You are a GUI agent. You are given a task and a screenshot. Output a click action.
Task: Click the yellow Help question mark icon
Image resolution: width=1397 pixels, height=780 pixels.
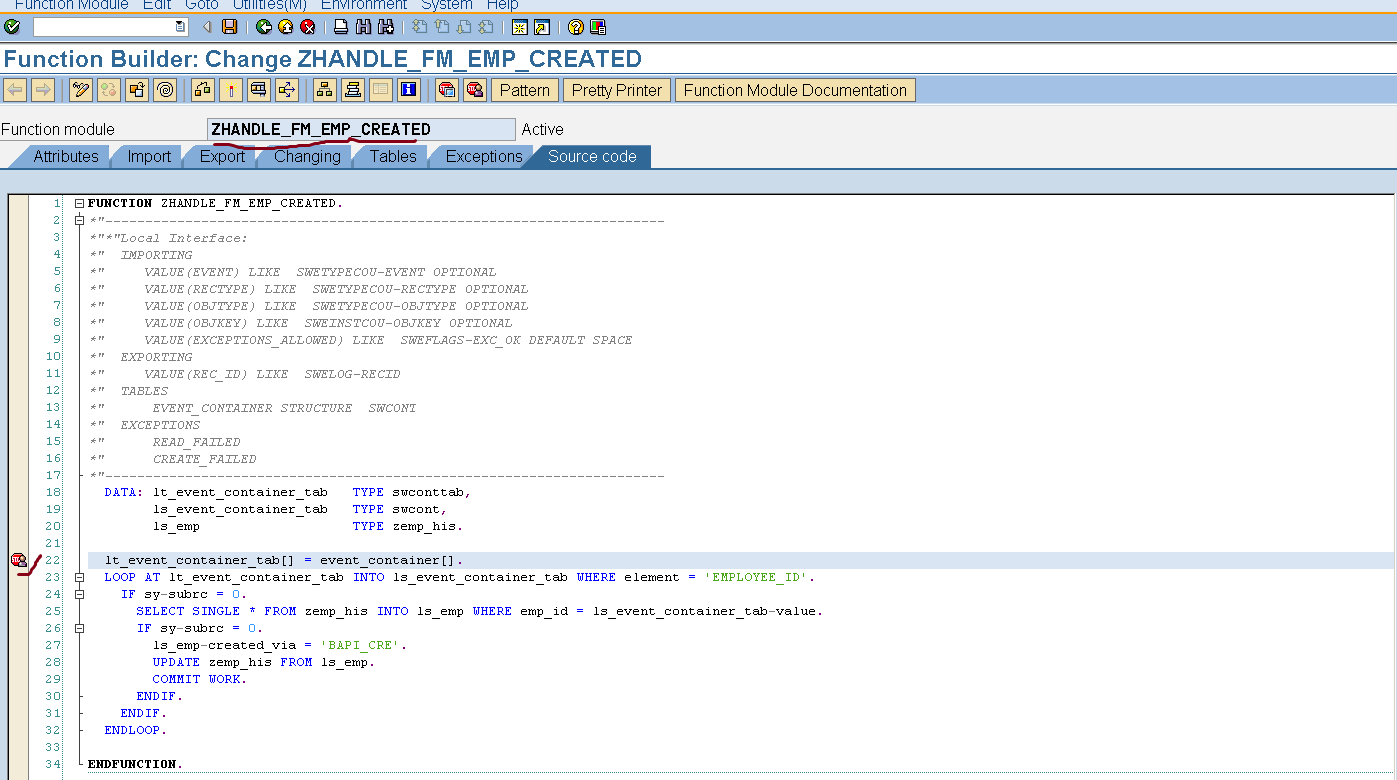click(x=575, y=27)
